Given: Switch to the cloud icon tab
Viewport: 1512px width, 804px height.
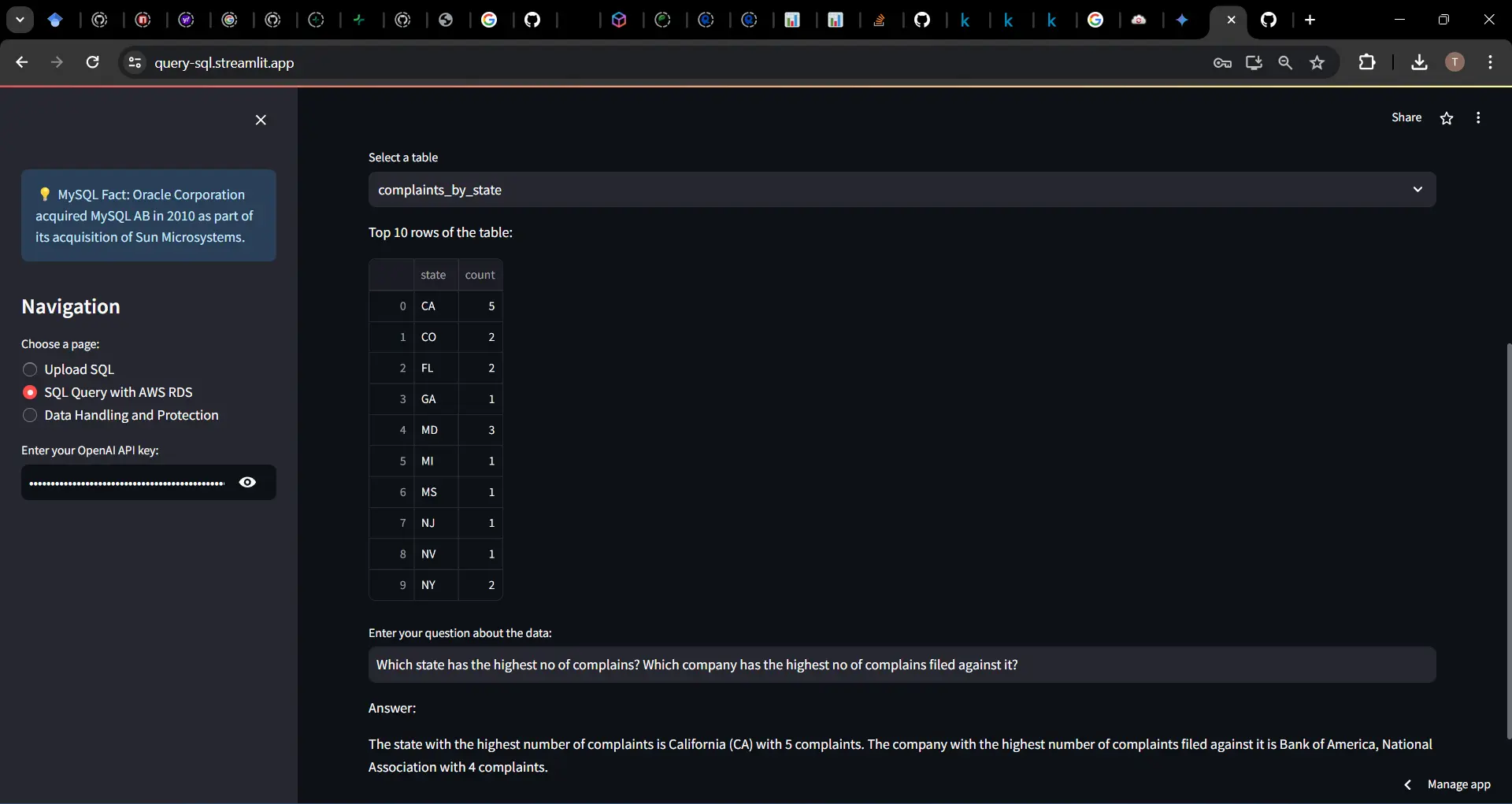Looking at the screenshot, I should (1139, 20).
